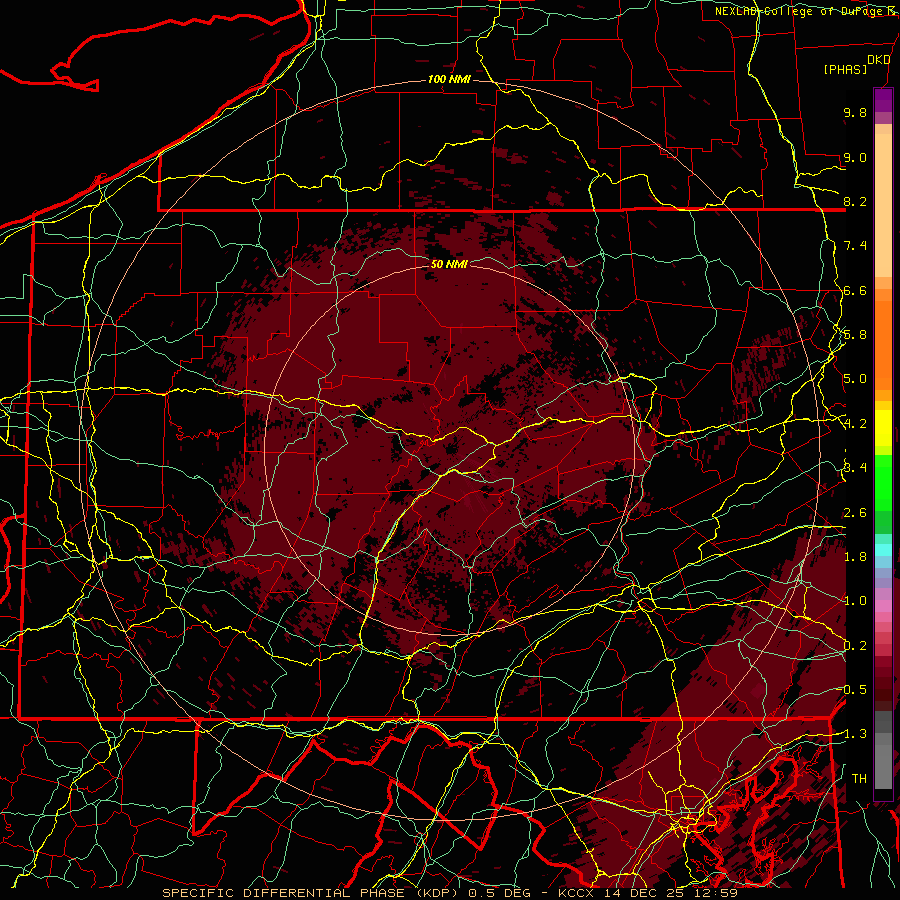Screen dimensions: 900x900
Task: Click the 100 NMI range ring label
Action: (449, 79)
